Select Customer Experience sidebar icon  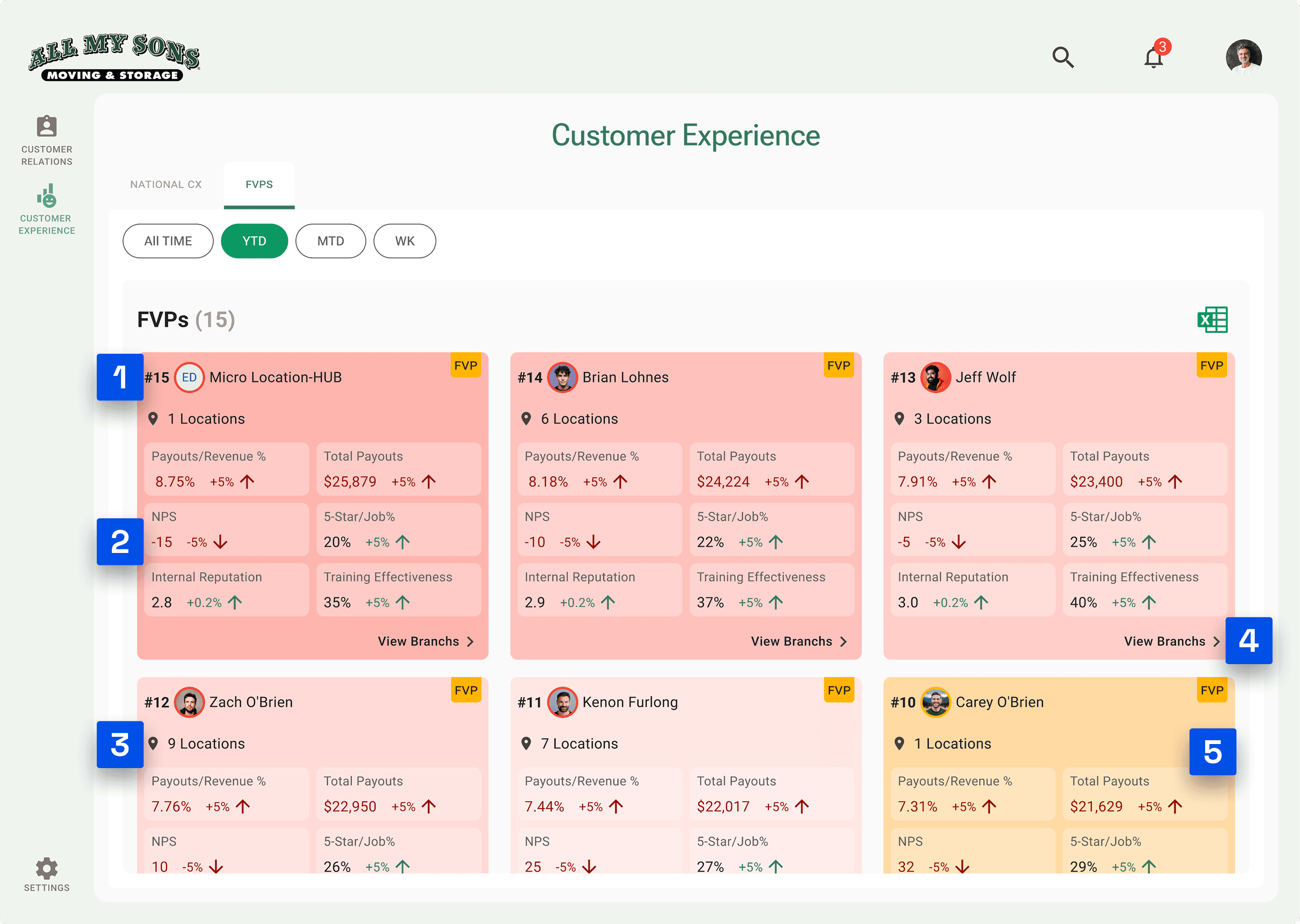(x=47, y=196)
